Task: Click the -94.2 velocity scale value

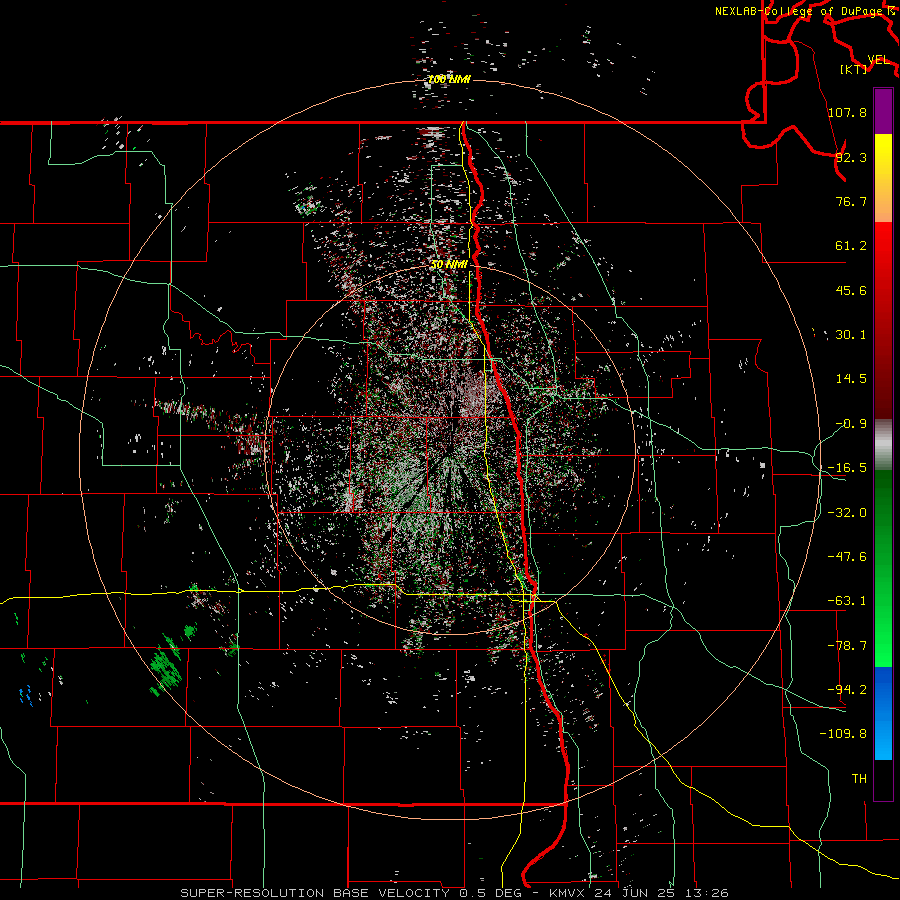Action: (x=847, y=690)
